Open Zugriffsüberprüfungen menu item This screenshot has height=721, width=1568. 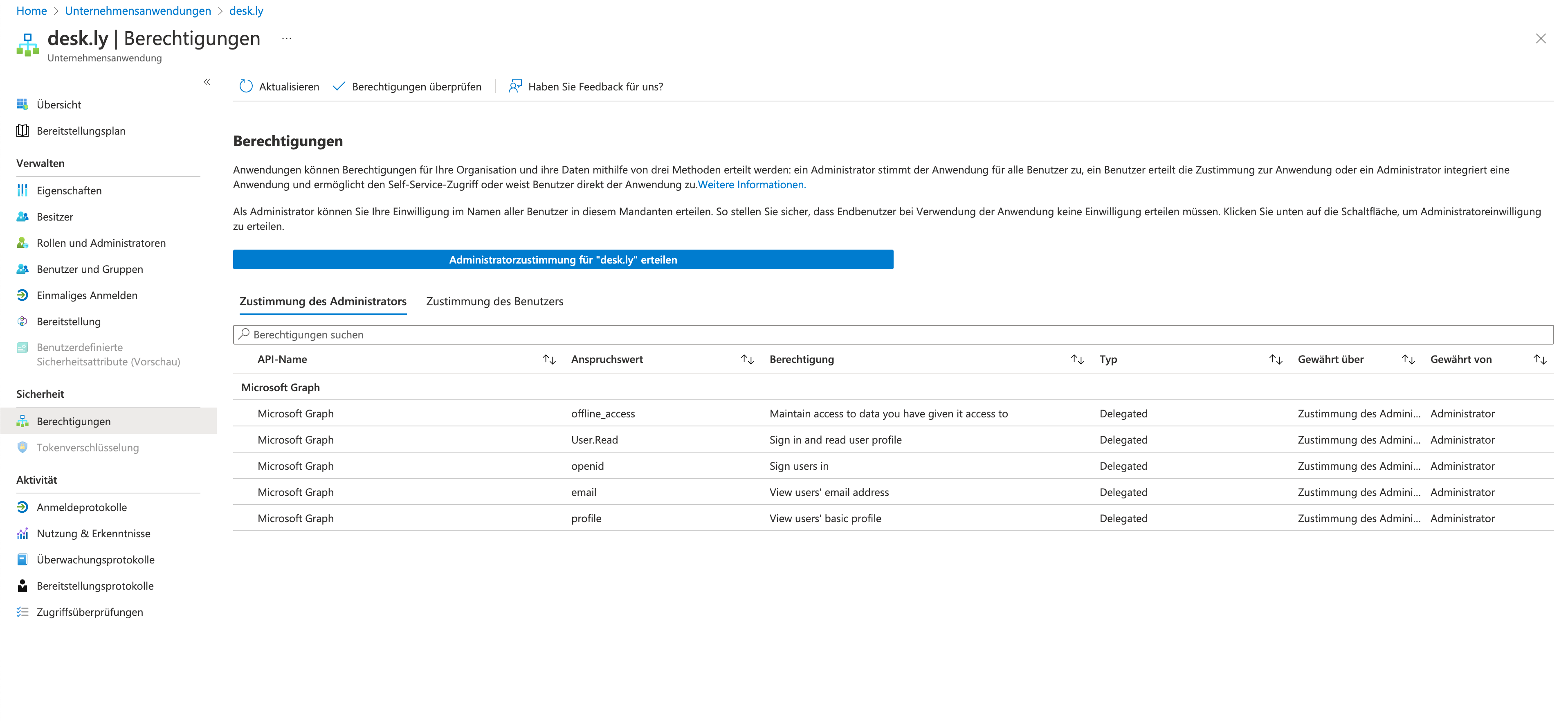[x=90, y=611]
